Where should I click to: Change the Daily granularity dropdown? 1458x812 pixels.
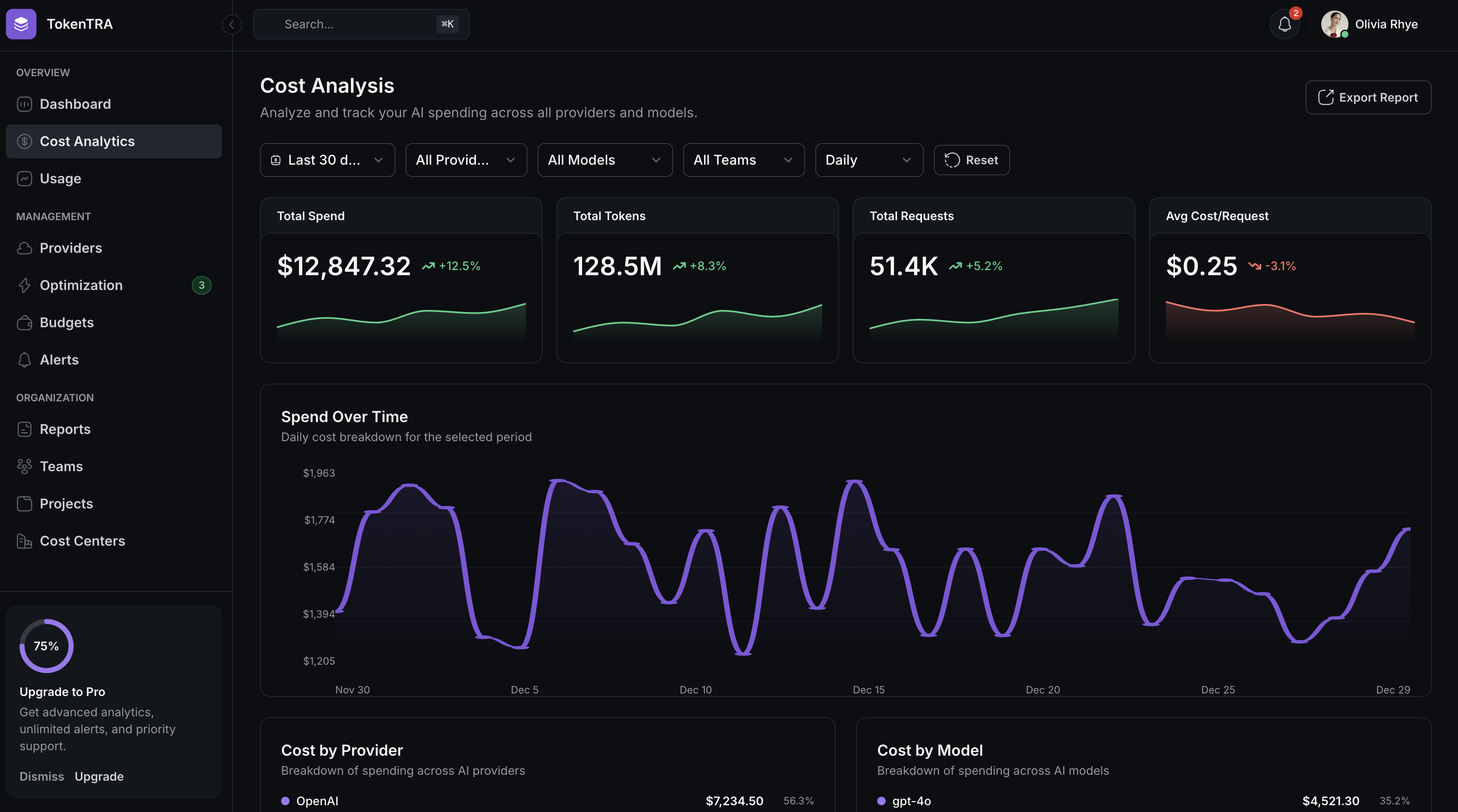(868, 160)
